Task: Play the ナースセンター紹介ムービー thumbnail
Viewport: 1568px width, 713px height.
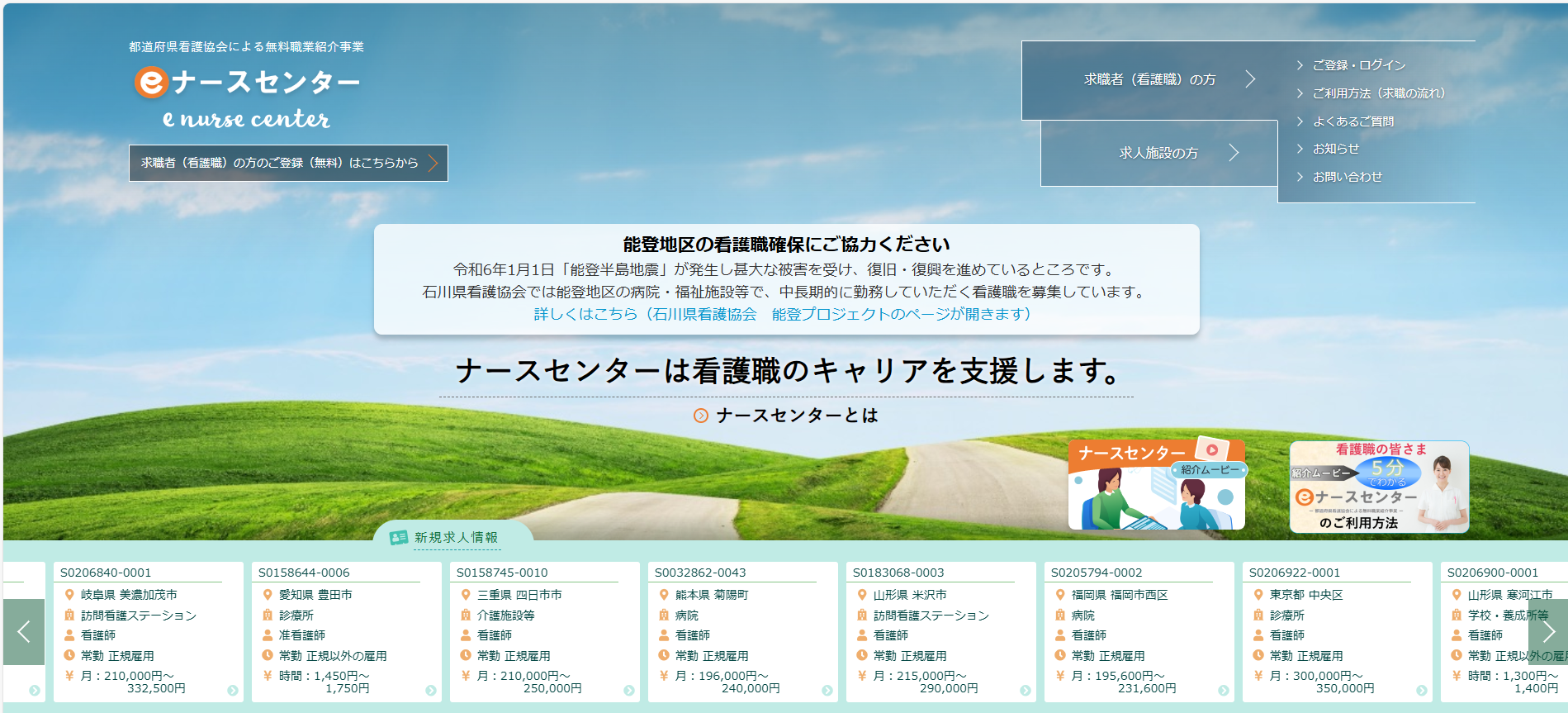Action: (x=1156, y=485)
